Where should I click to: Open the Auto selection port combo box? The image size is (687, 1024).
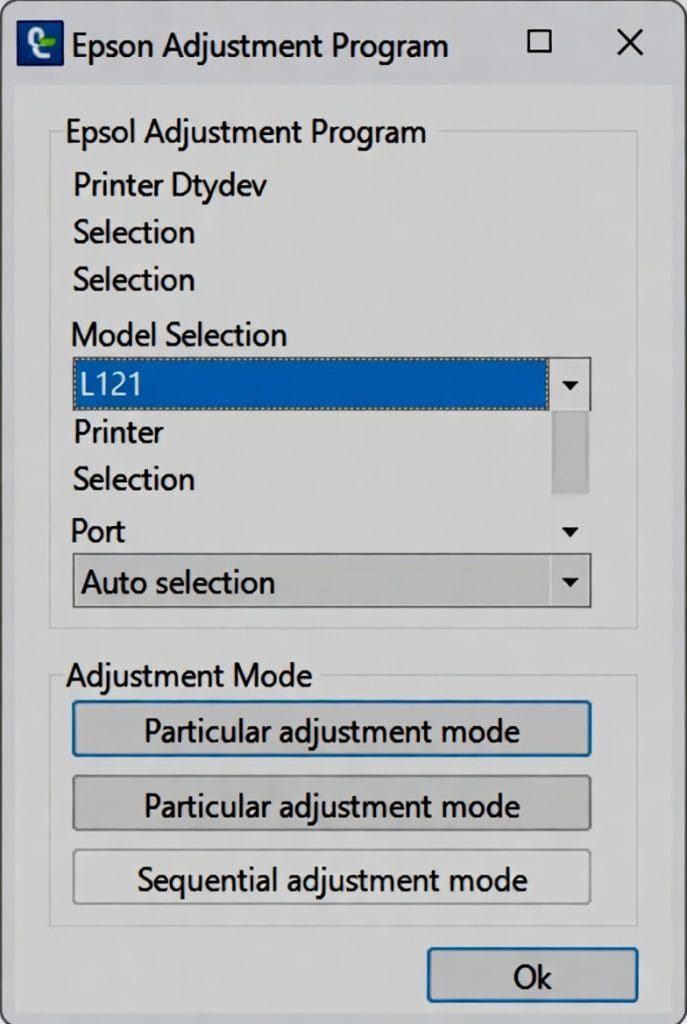coord(332,581)
